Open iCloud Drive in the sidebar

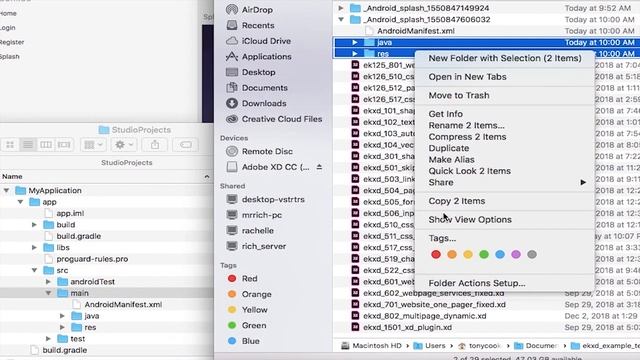click(x=258, y=41)
